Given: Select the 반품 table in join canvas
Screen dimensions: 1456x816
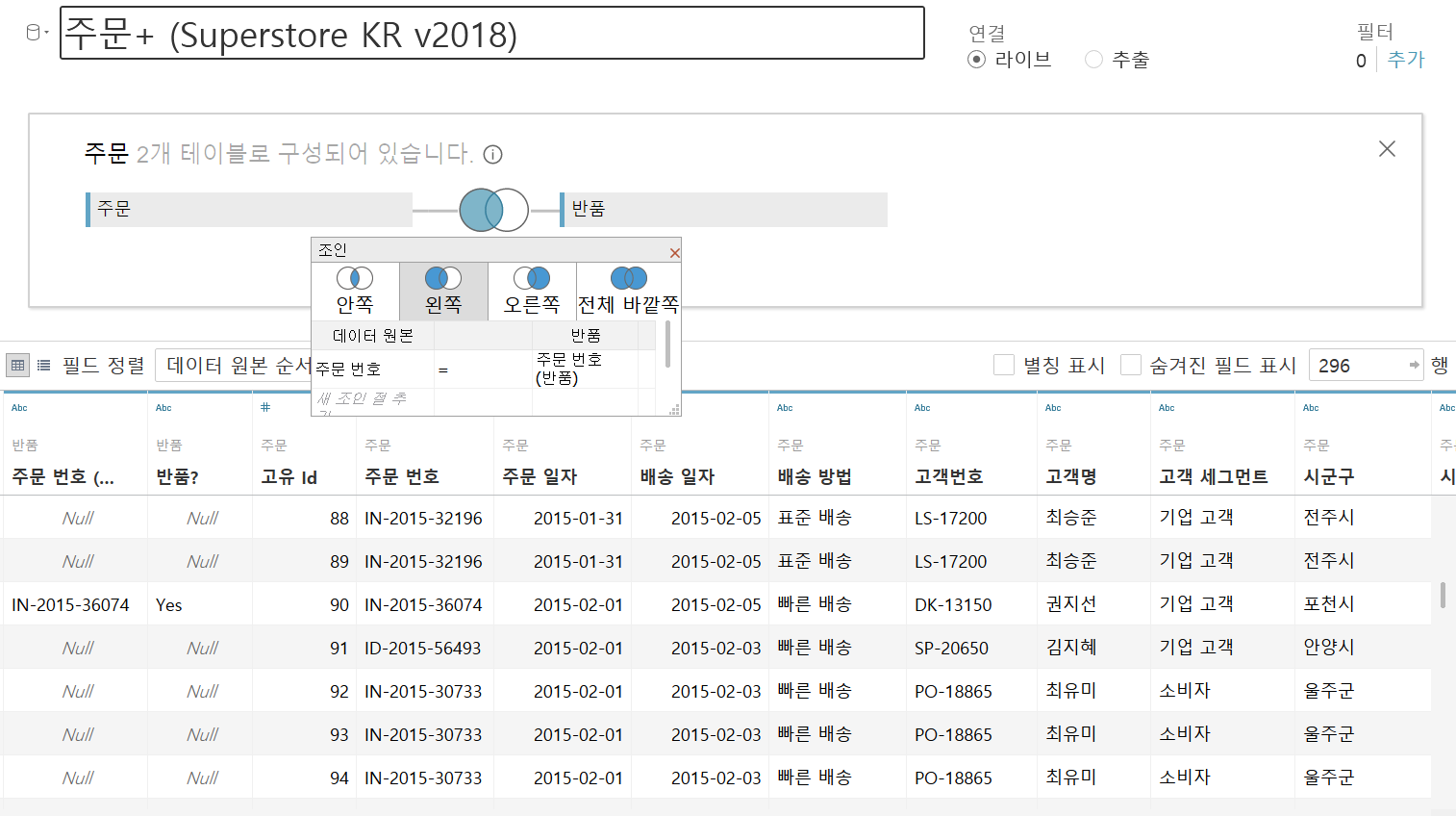Looking at the screenshot, I should pos(723,210).
